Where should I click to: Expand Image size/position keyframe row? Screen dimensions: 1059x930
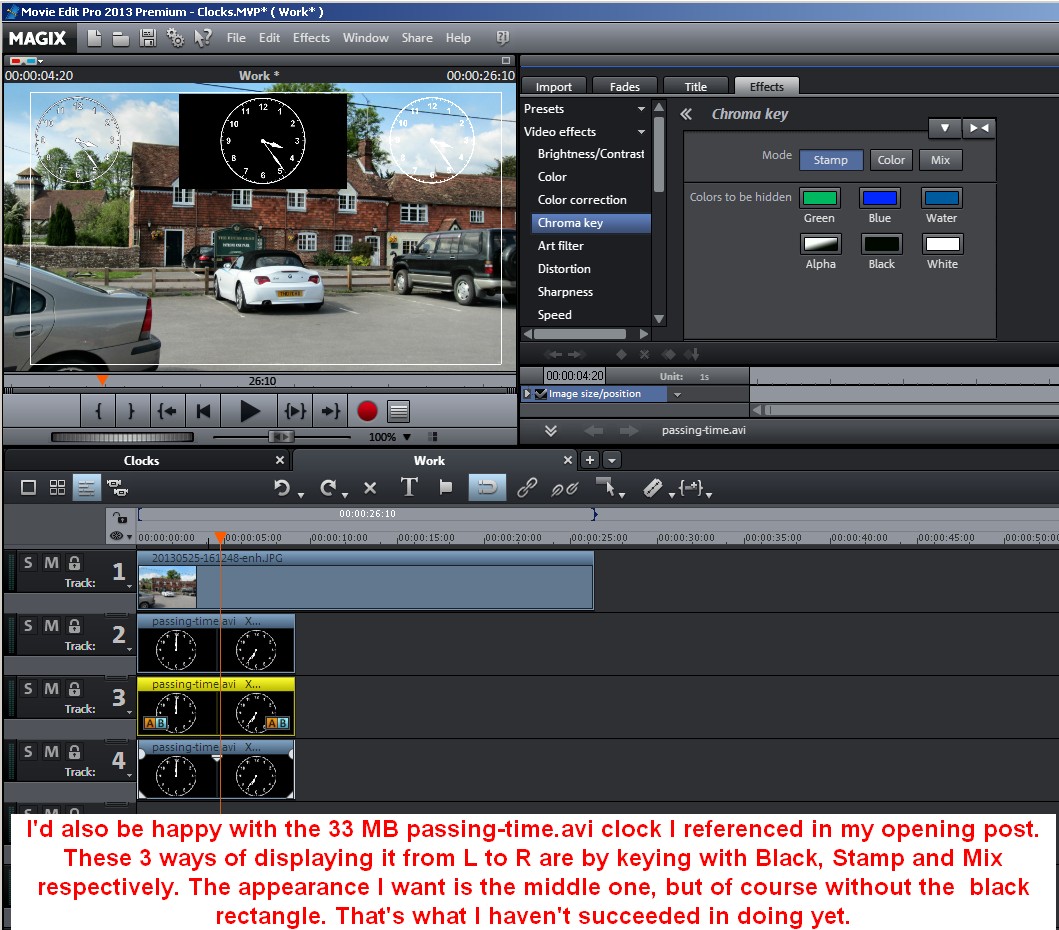click(x=527, y=394)
